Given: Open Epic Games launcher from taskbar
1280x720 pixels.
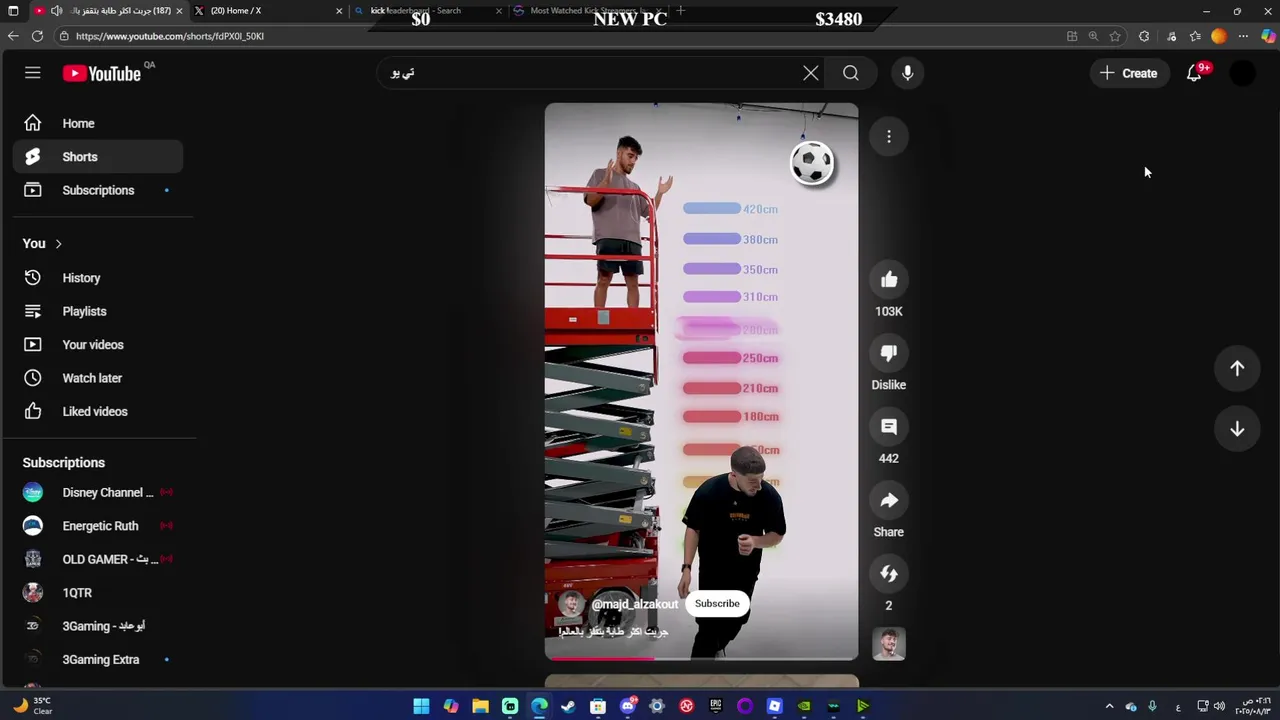Looking at the screenshot, I should coord(715,707).
